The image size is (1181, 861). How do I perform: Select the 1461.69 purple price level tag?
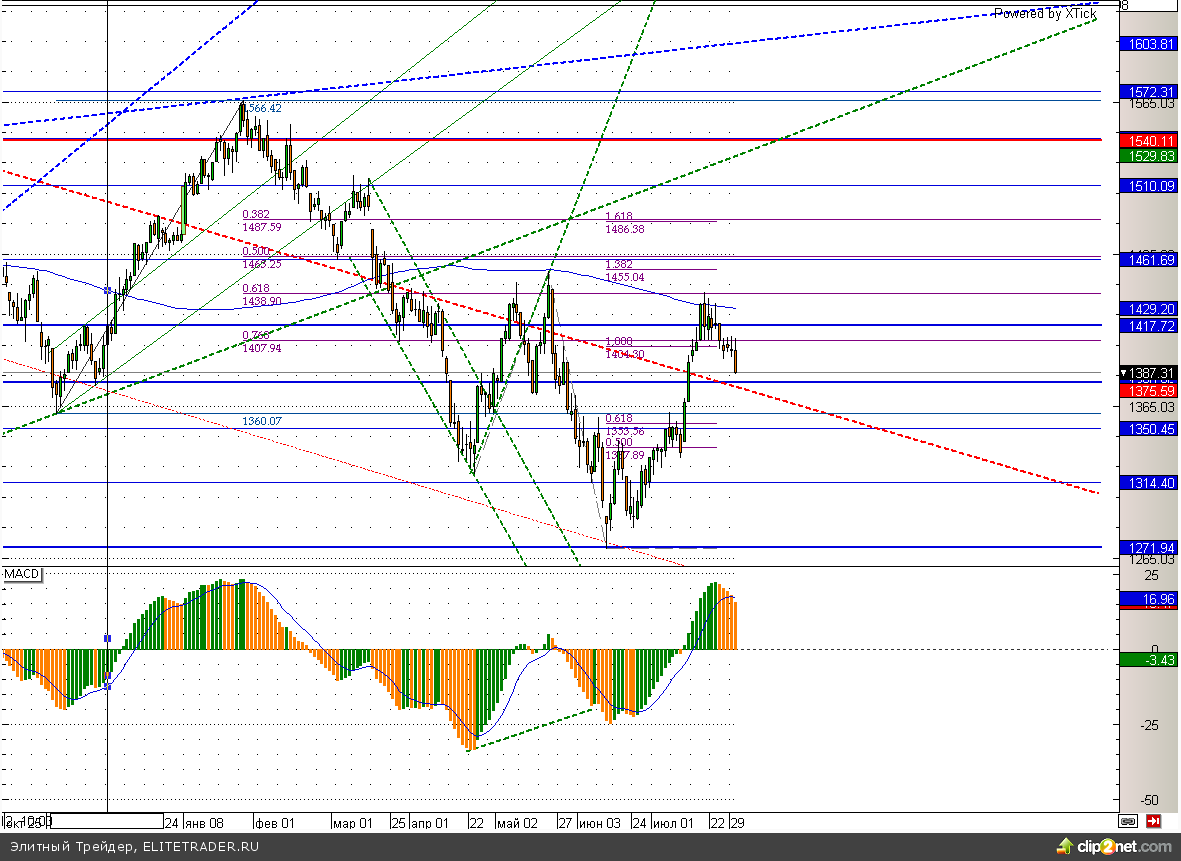1149,260
